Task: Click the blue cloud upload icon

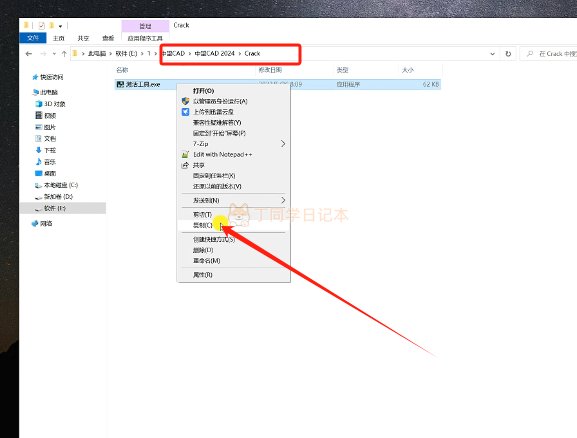Action: 185,112
